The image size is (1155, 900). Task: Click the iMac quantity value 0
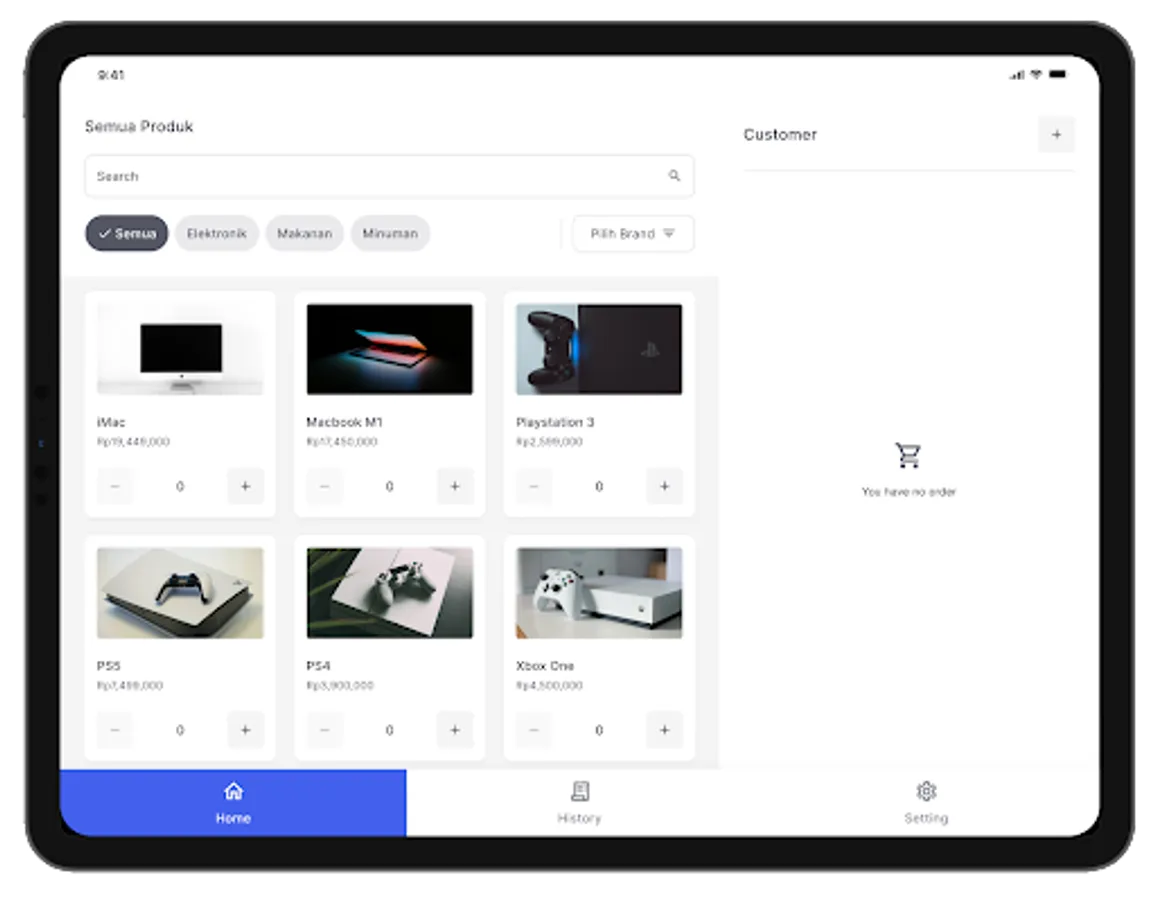[x=180, y=486]
